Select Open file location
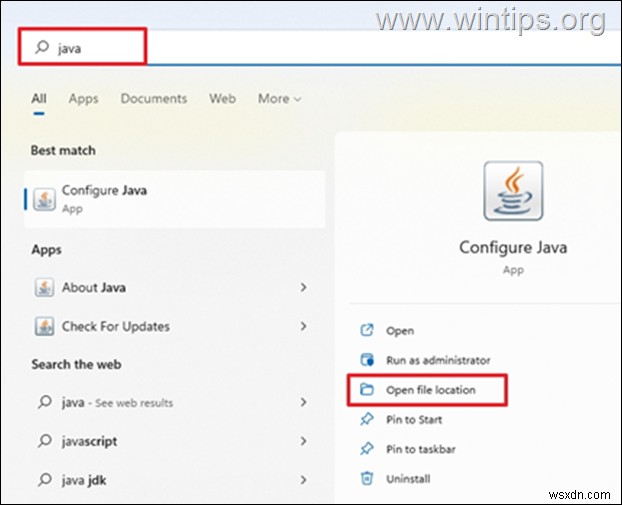 (x=431, y=390)
